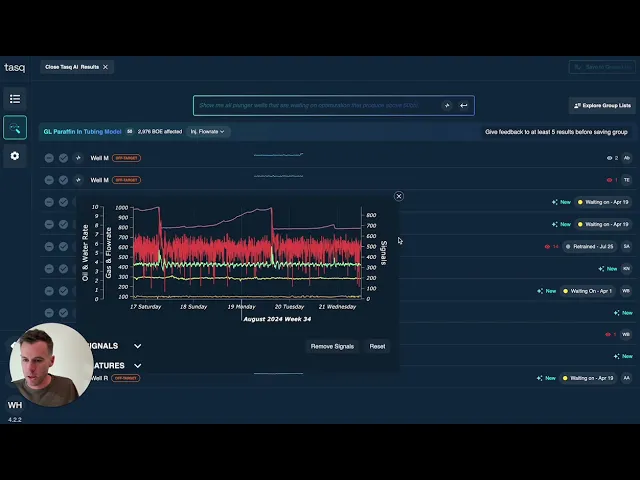Screen dimensions: 640x480
Task: Open signal chart for Well M Ab row
Action: 78,158
